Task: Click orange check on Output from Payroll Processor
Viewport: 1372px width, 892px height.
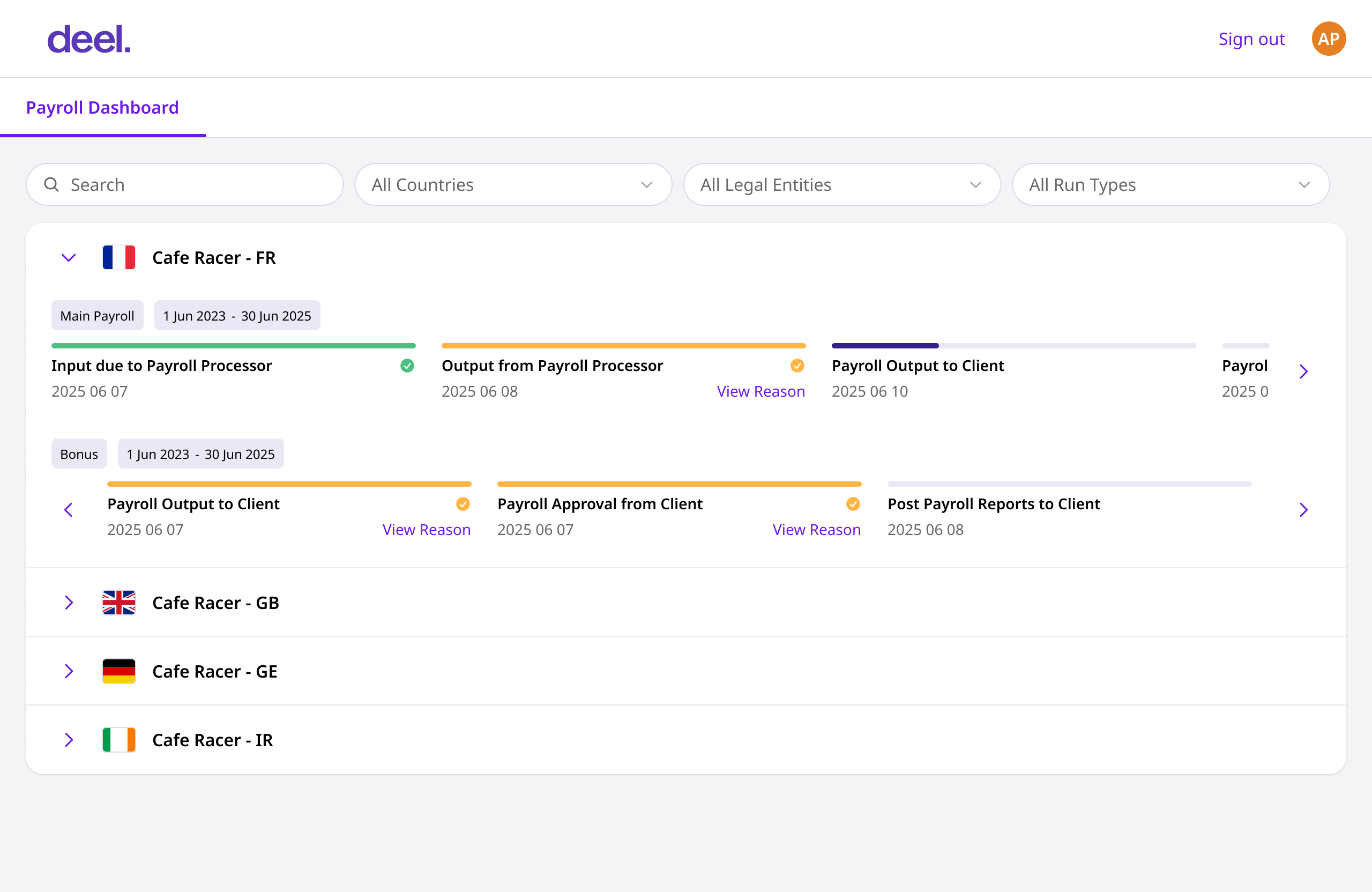Action: point(797,366)
